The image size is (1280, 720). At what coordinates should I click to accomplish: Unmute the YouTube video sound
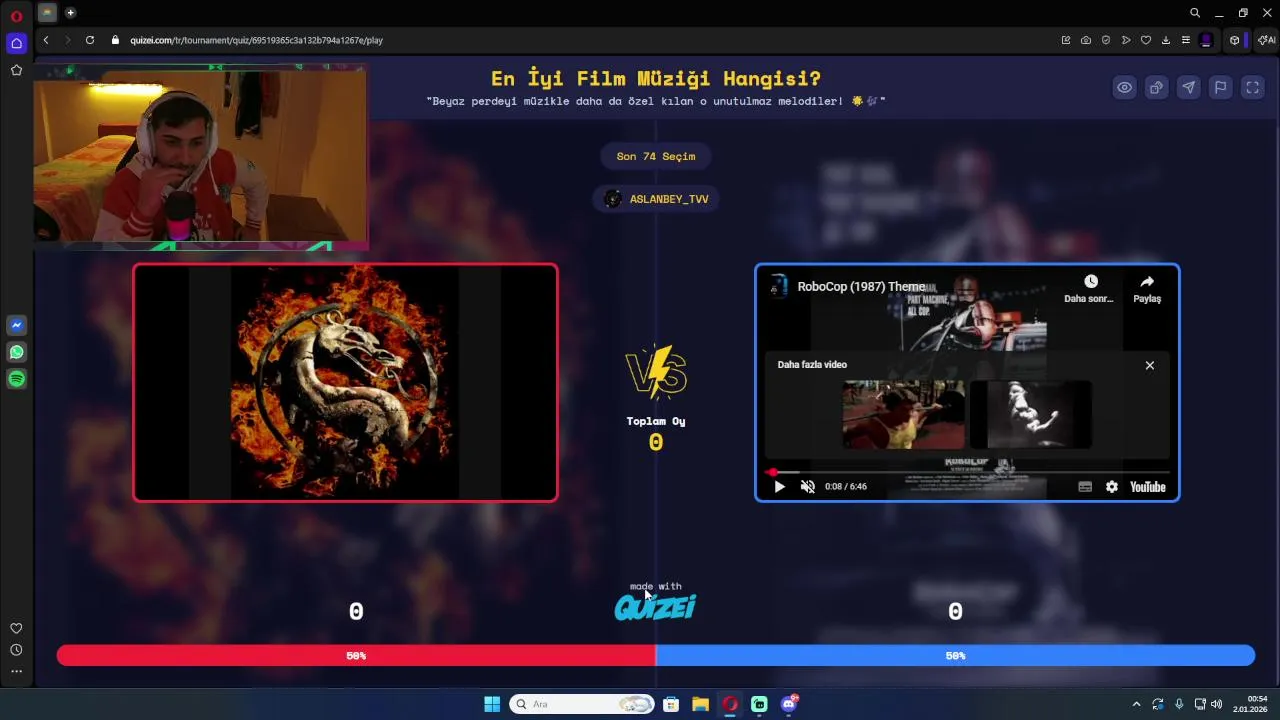click(x=807, y=487)
